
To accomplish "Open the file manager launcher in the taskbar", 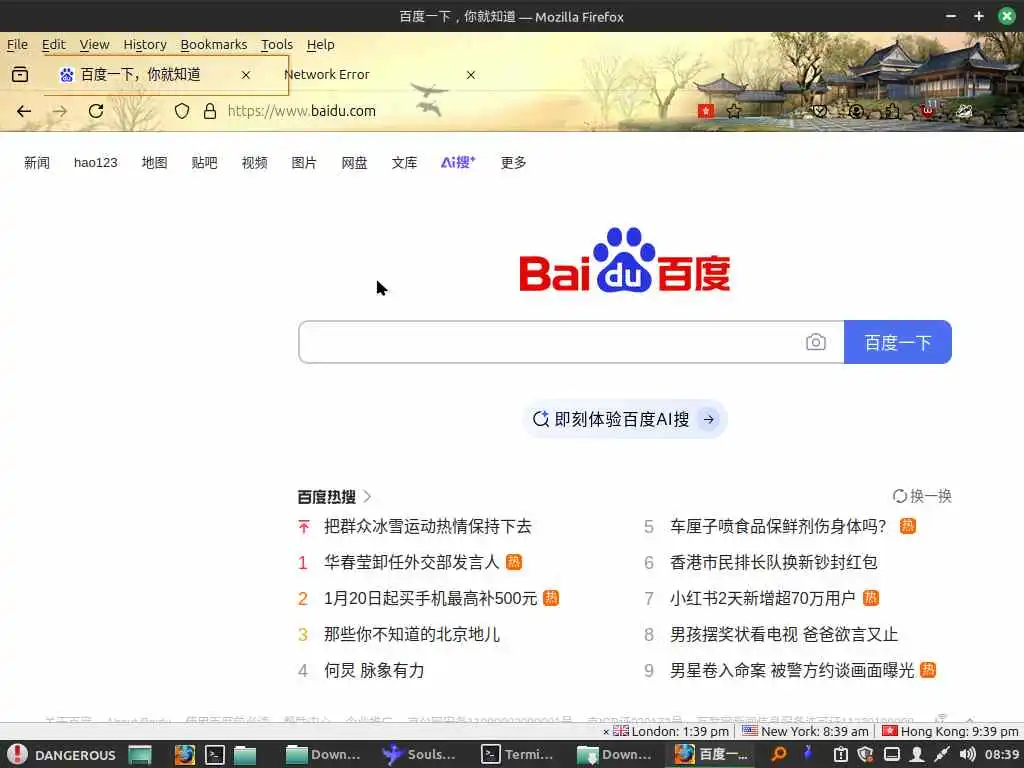I will pyautogui.click(x=245, y=754).
